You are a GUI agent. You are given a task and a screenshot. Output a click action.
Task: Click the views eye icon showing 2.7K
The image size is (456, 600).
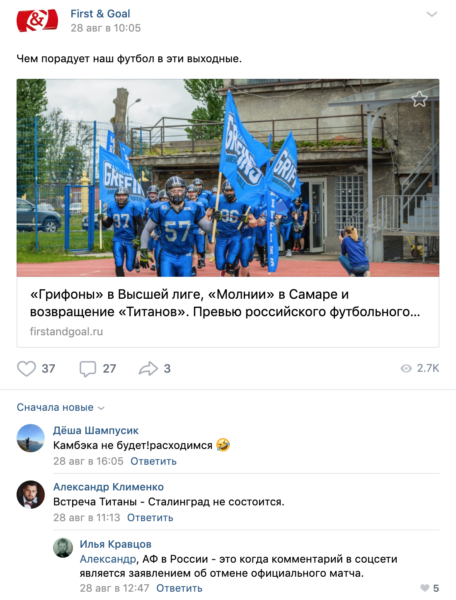tap(406, 368)
